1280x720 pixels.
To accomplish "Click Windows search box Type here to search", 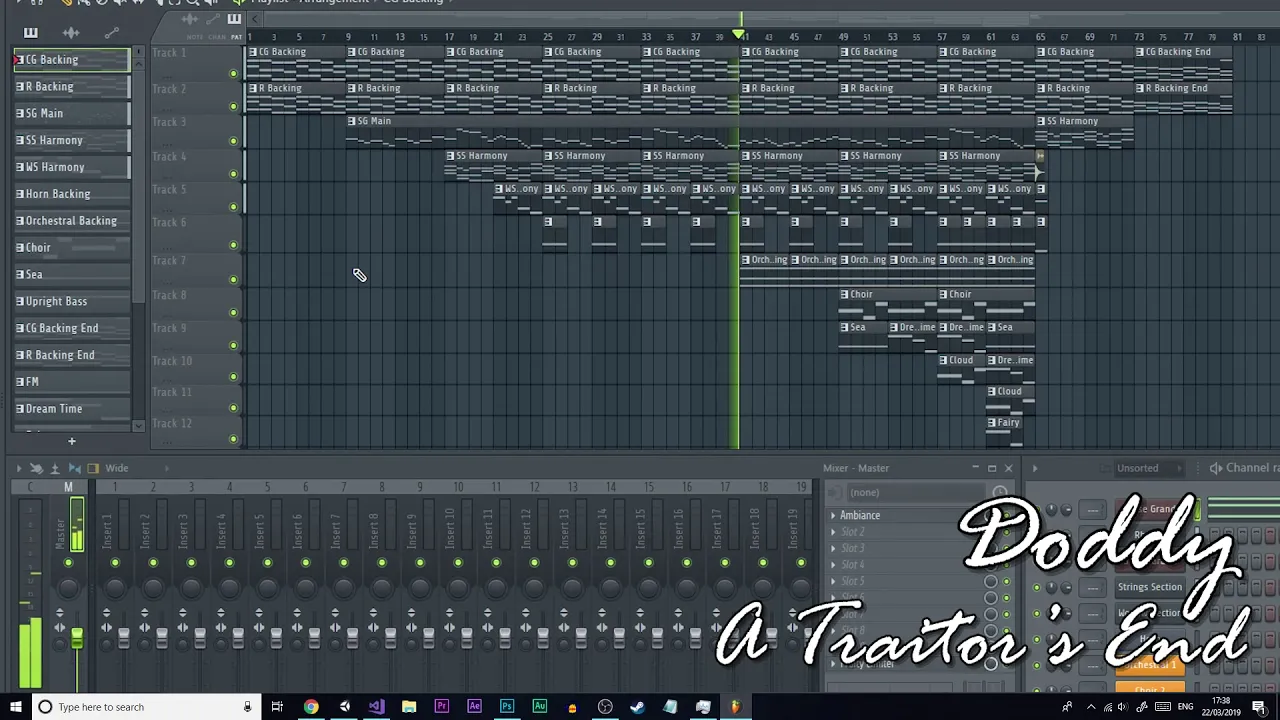I will pyautogui.click(x=145, y=707).
